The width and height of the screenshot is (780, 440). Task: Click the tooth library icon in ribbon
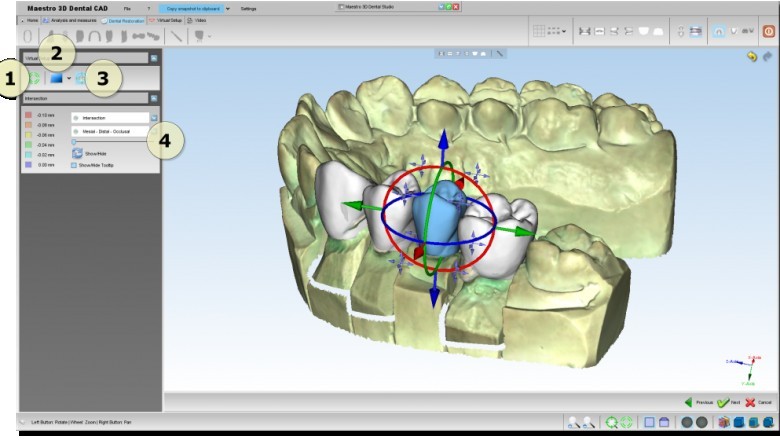pyautogui.click(x=199, y=36)
